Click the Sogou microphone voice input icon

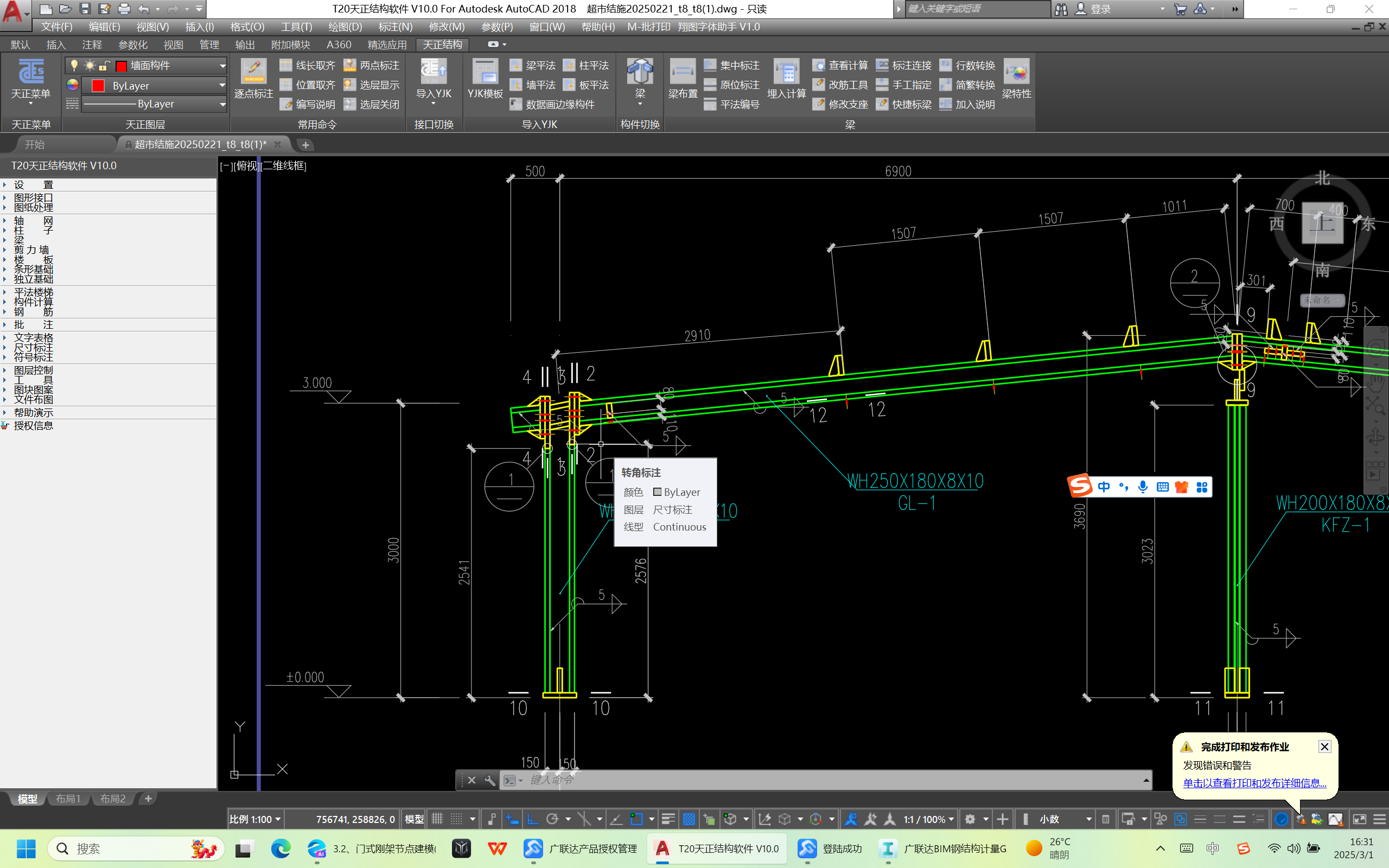click(1143, 487)
